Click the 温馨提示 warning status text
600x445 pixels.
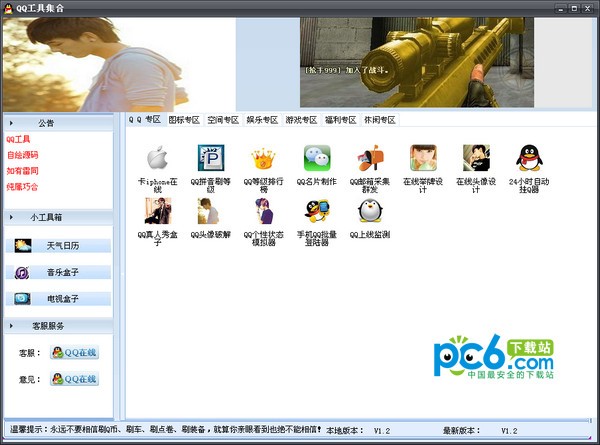[166, 430]
